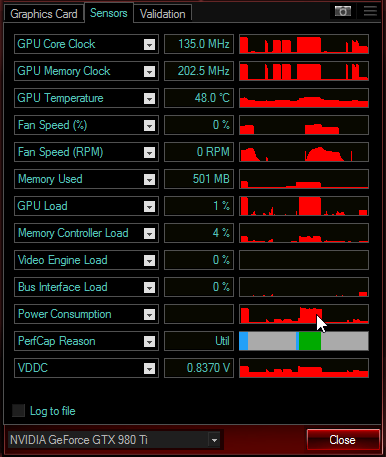Expand the VDDC dropdown arrow

pos(149,368)
